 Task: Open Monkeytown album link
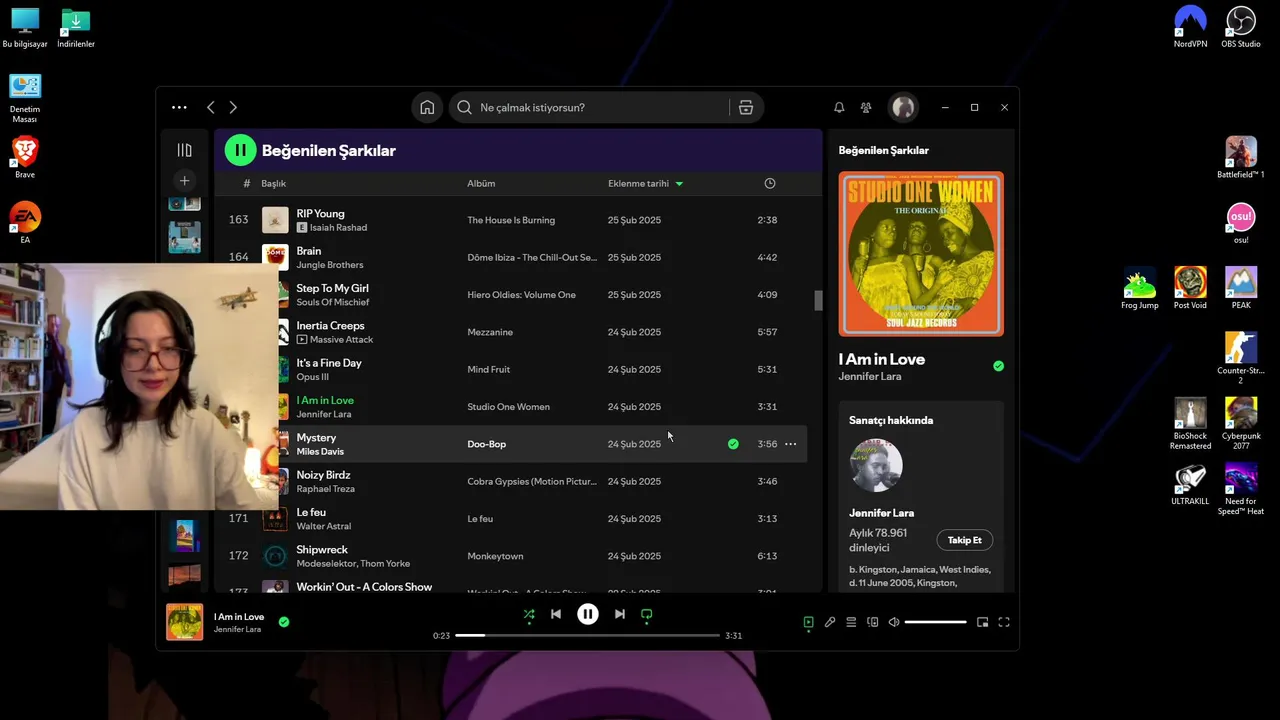[x=495, y=556]
